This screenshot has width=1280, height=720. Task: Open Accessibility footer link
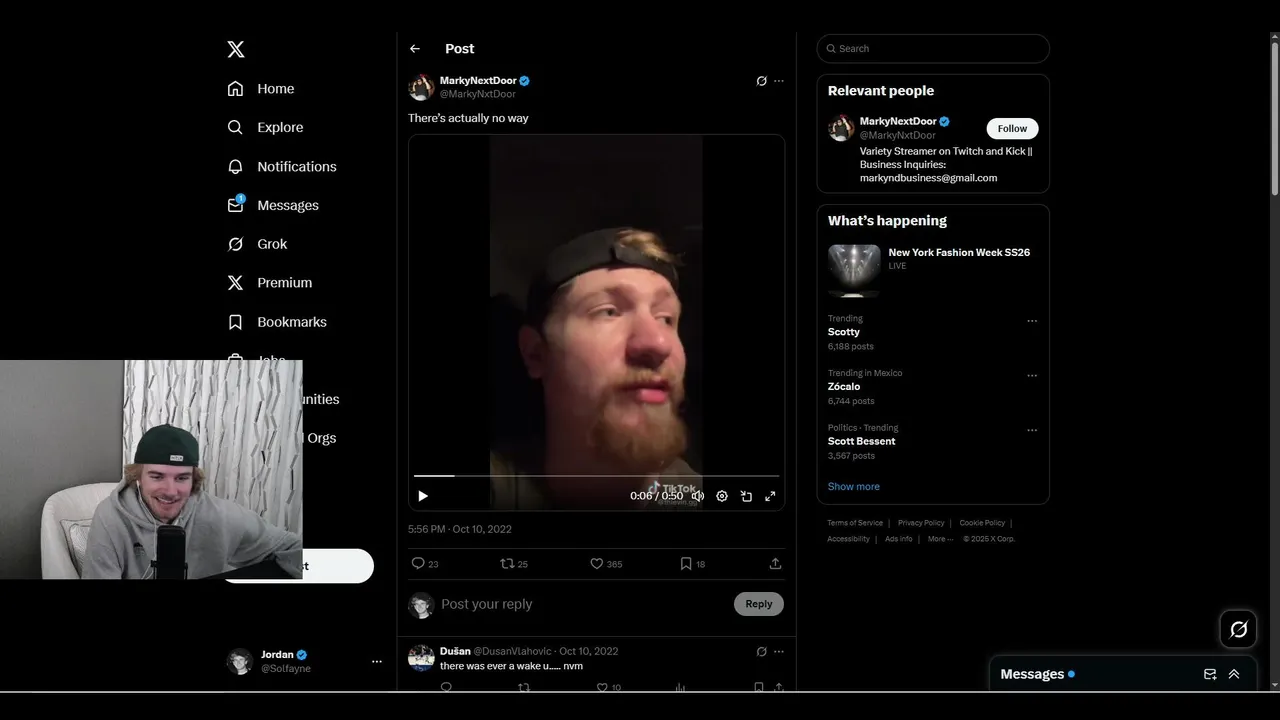point(848,539)
